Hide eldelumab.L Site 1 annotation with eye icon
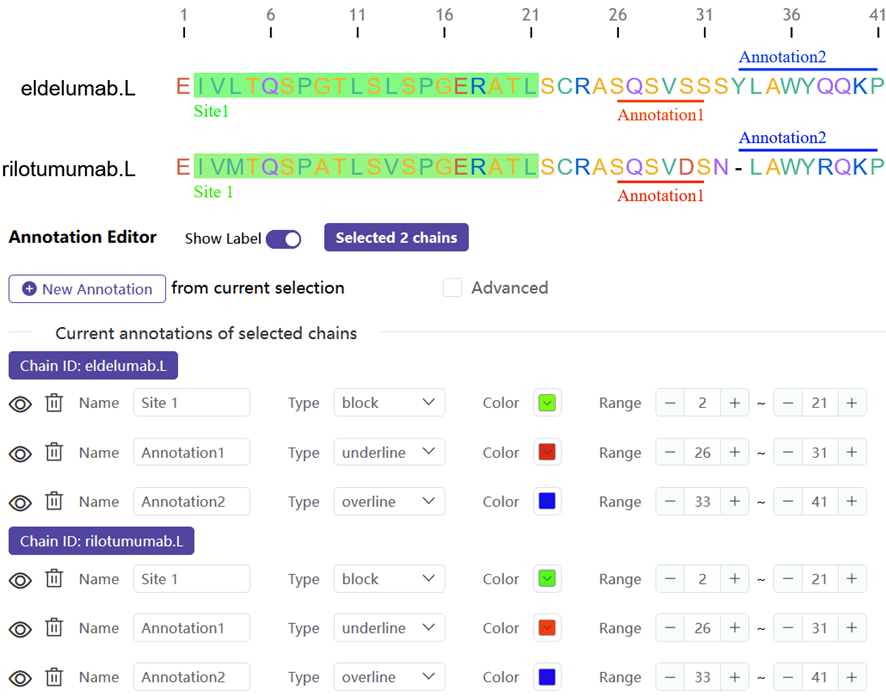This screenshot has height=696, width=886. 20,404
